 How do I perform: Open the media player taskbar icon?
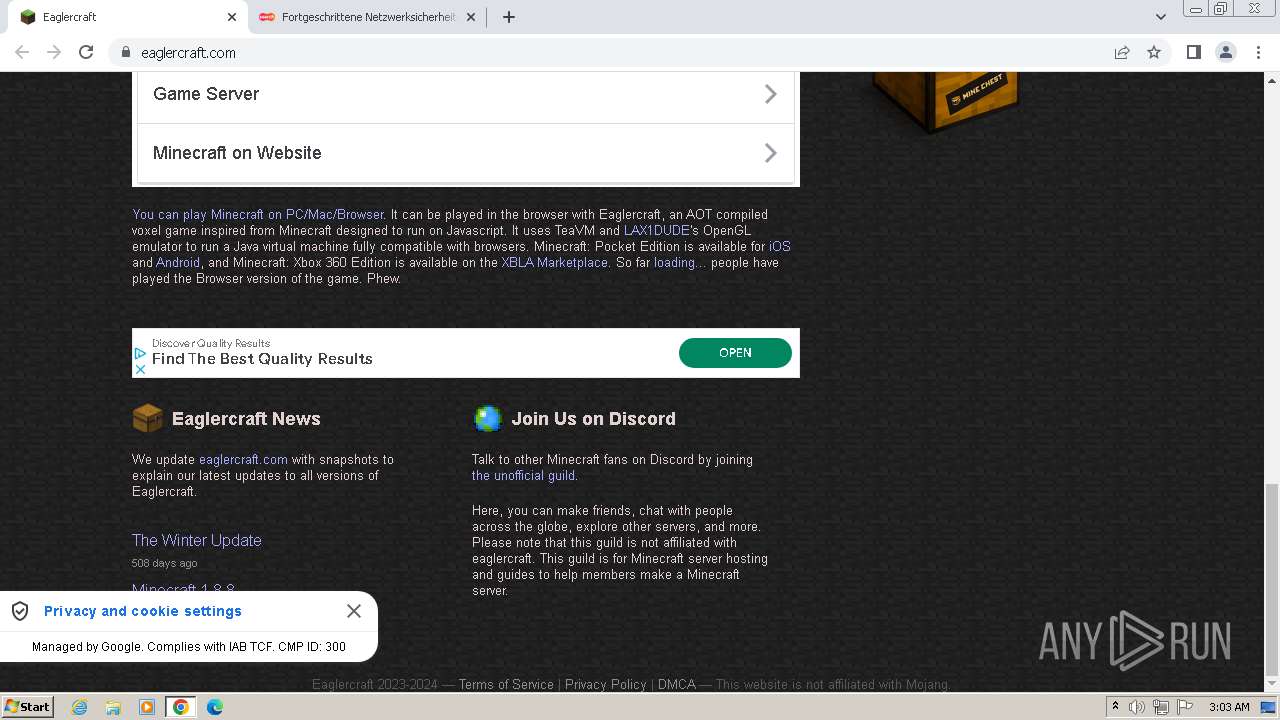[x=147, y=707]
